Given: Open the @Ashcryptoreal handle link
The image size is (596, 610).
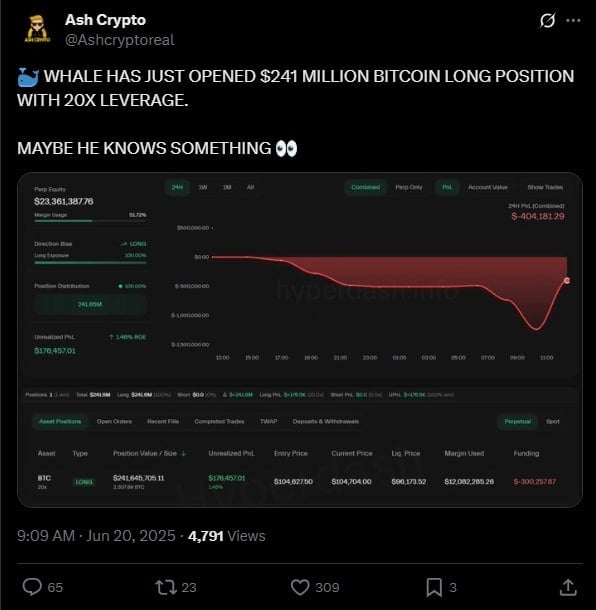Looking at the screenshot, I should (120, 40).
